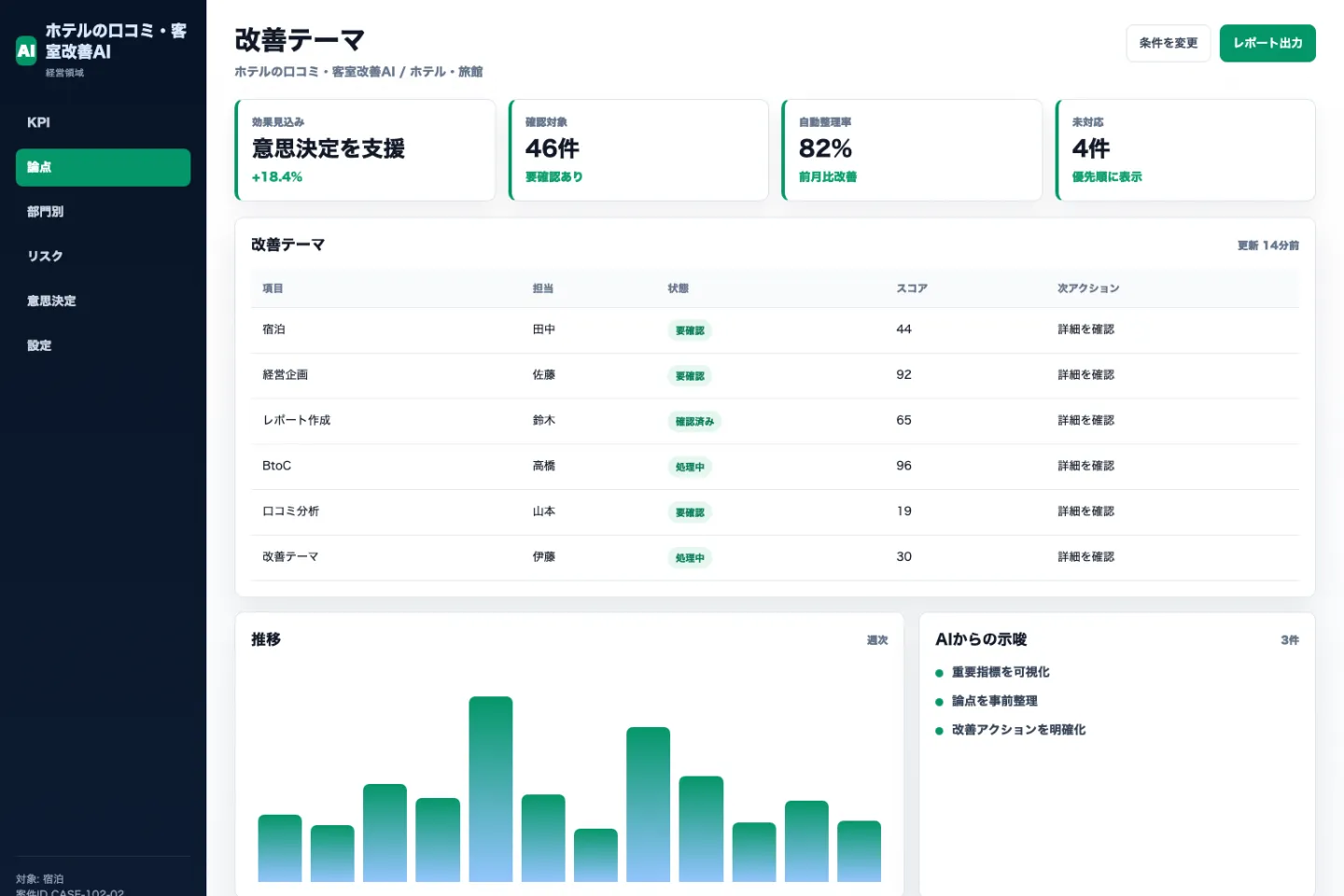1344x896 pixels.
Task: Select the tallest bar in 推移 chart
Action: pyautogui.click(x=491, y=789)
